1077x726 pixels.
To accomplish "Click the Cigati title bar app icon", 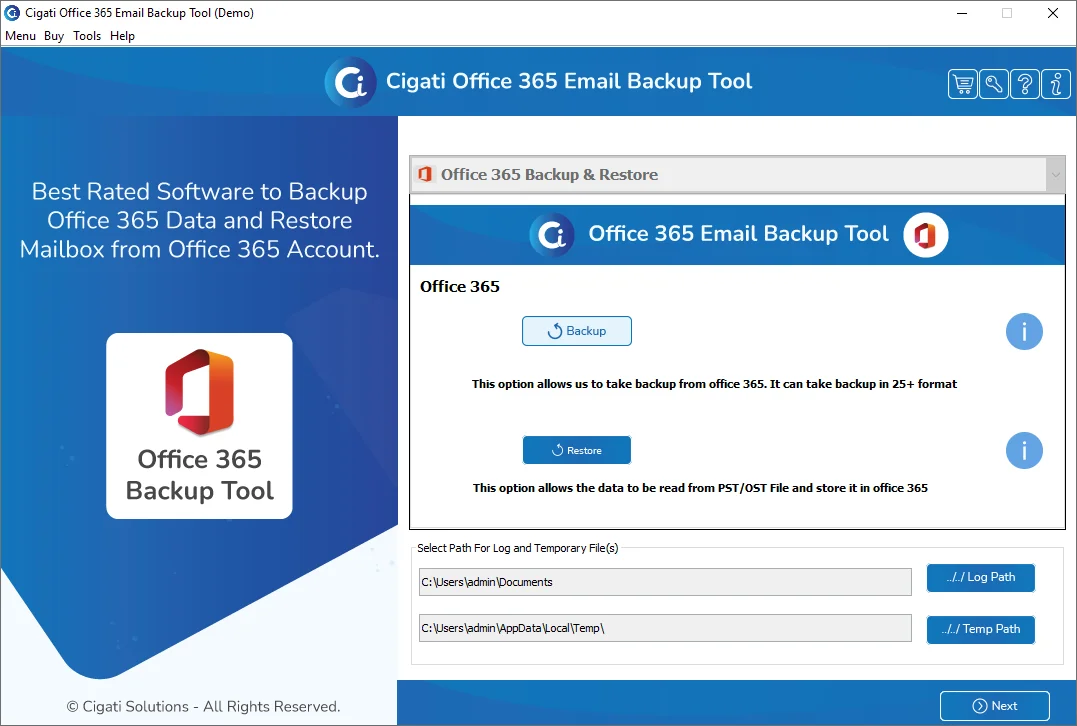I will [x=12, y=12].
